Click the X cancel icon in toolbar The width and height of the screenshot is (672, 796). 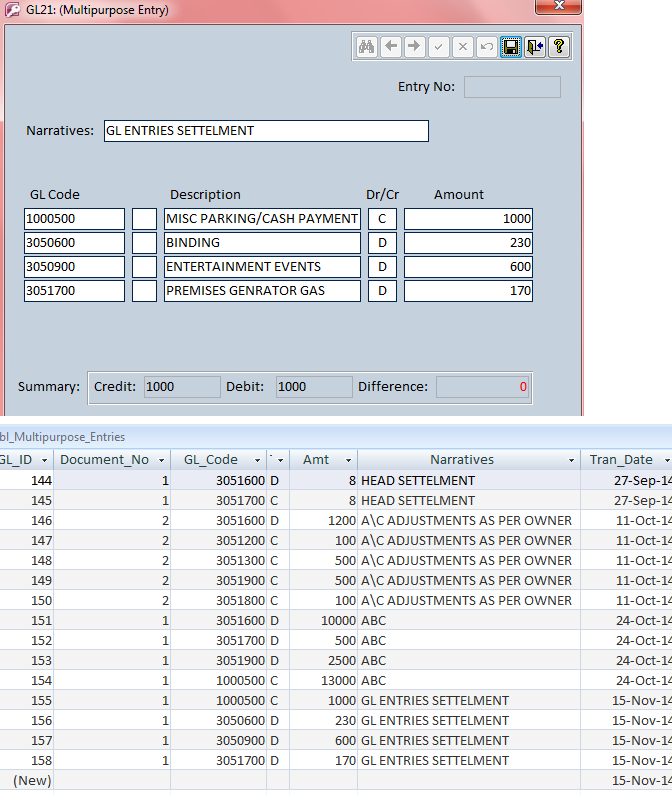point(462,47)
